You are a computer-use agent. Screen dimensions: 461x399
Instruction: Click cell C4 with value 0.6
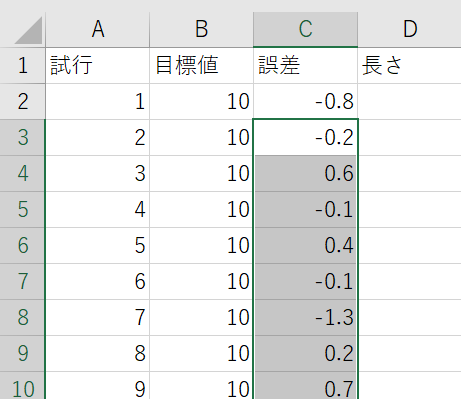305,173
